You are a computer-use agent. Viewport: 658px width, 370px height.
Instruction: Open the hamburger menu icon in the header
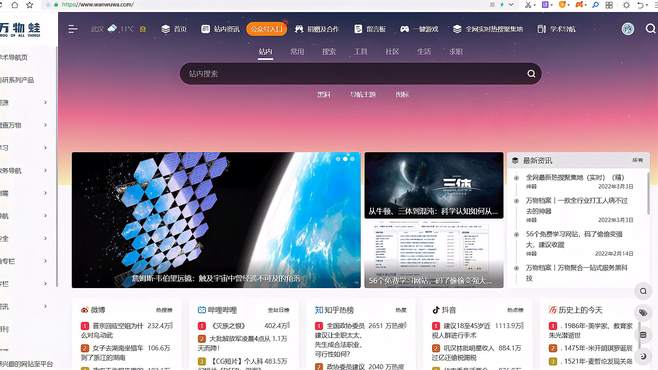click(73, 29)
